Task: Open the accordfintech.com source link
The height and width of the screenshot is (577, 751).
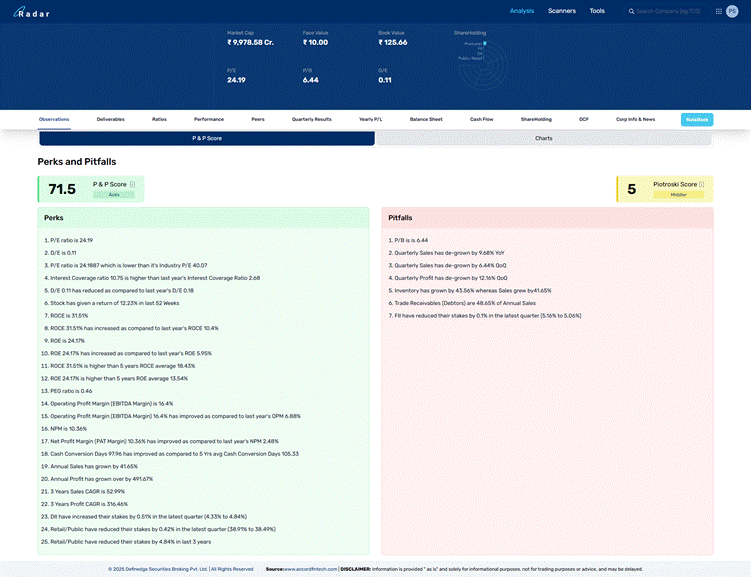Action: (x=310, y=569)
